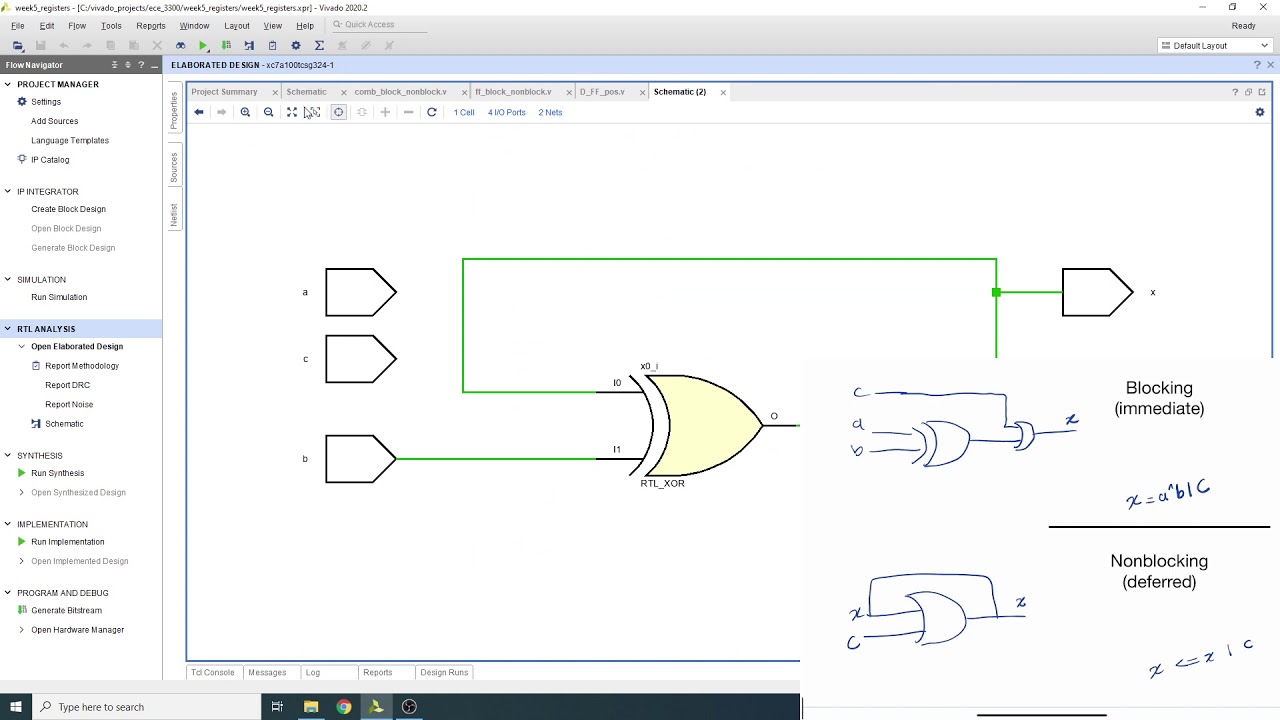
Task: Run Implementation from Flow Navigator
Action: point(67,542)
